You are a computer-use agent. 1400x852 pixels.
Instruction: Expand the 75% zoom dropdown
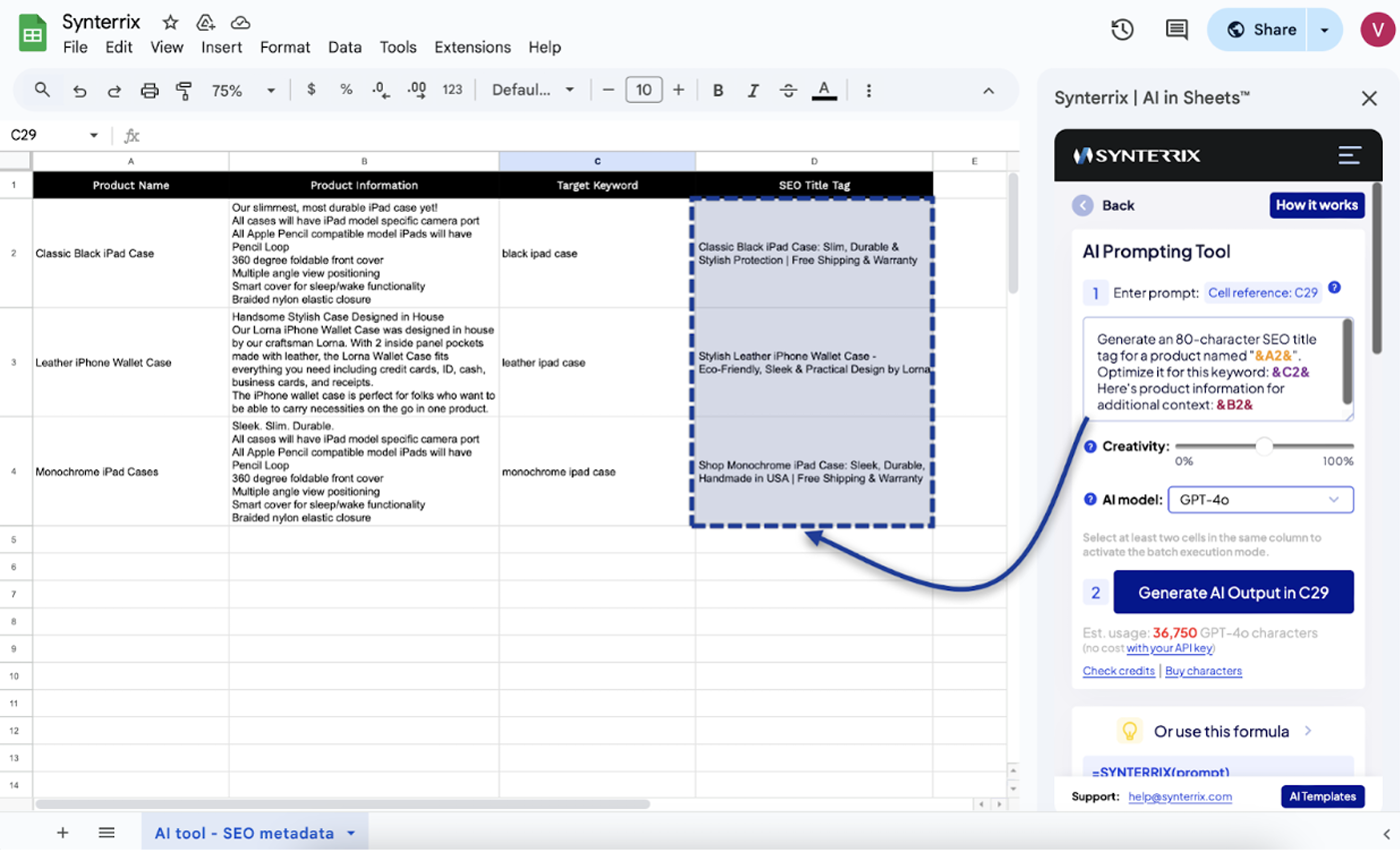243,91
